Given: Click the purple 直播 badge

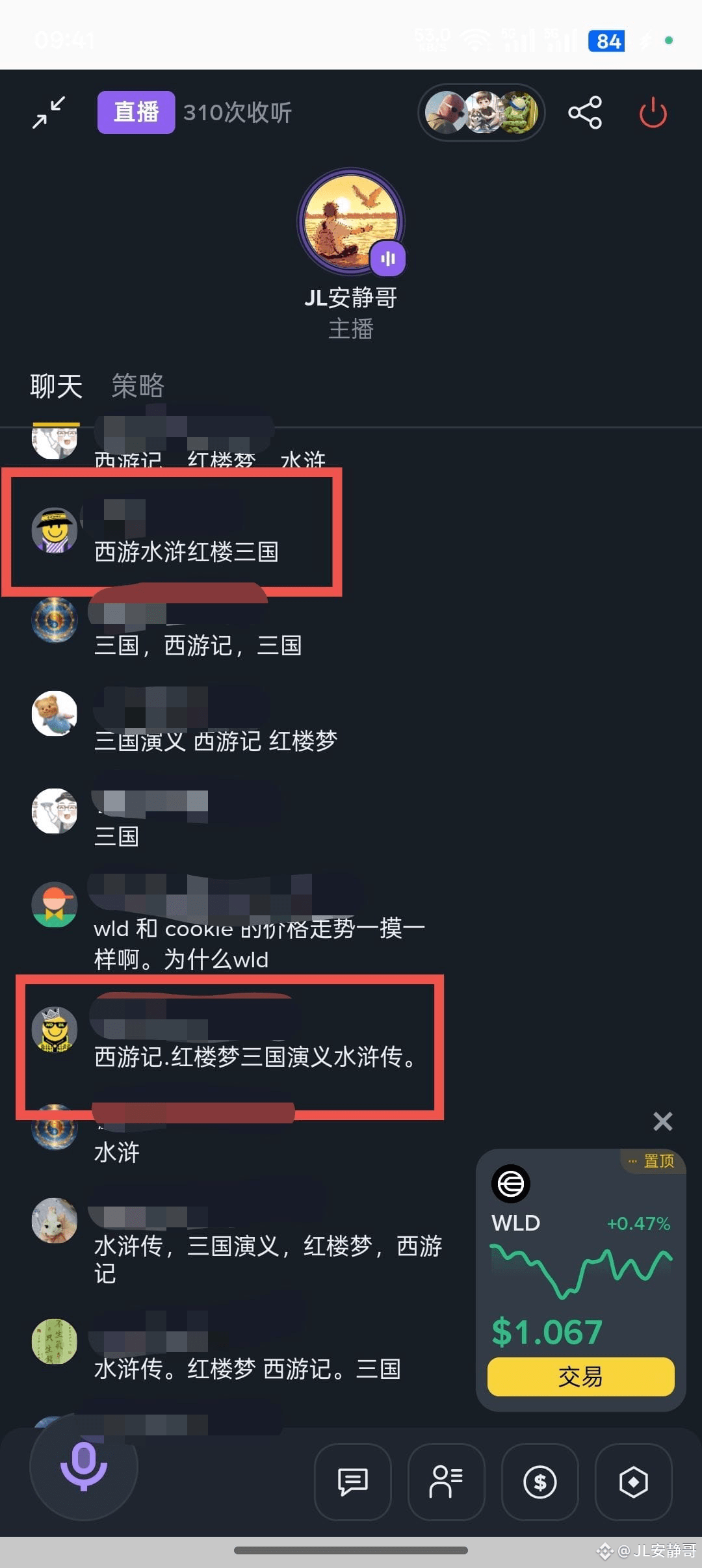Looking at the screenshot, I should (136, 112).
